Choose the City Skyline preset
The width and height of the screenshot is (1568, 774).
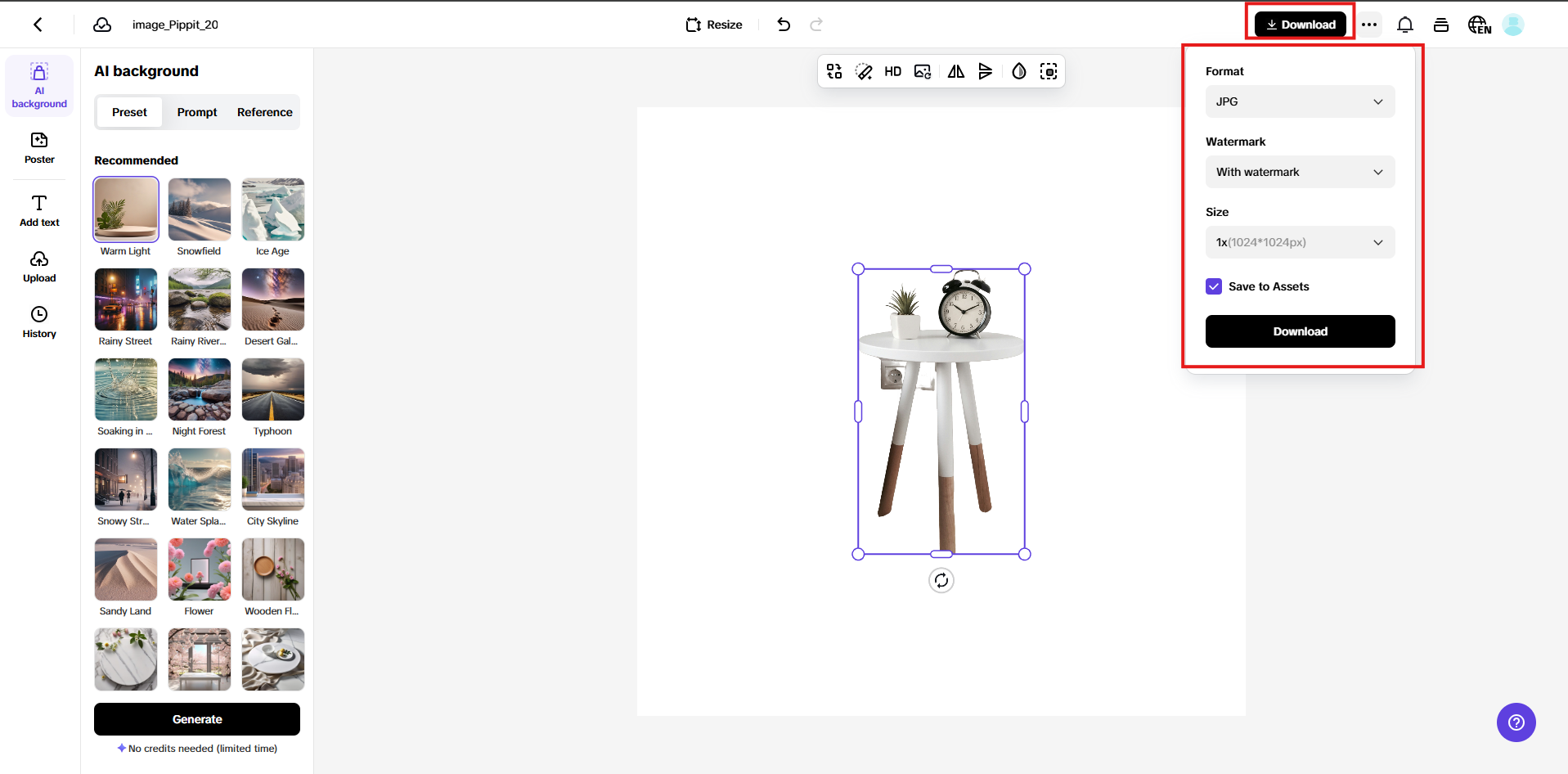point(273,479)
